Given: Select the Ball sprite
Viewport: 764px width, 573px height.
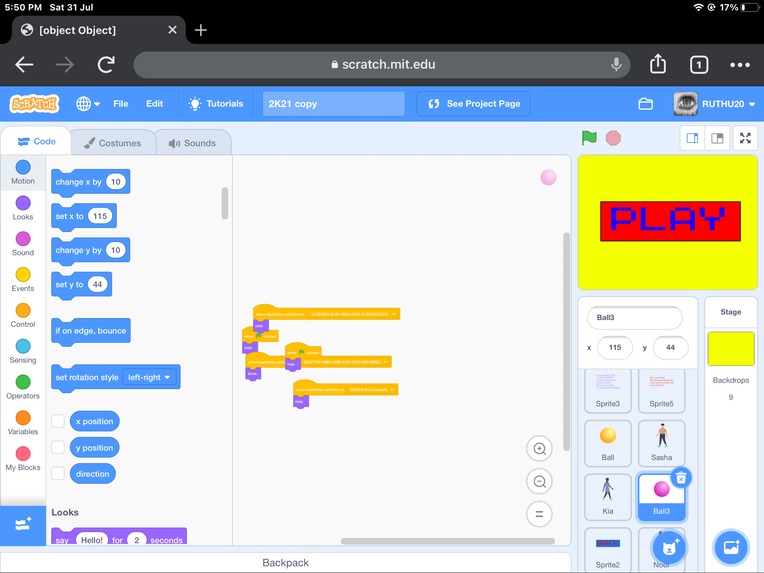Looking at the screenshot, I should (608, 443).
